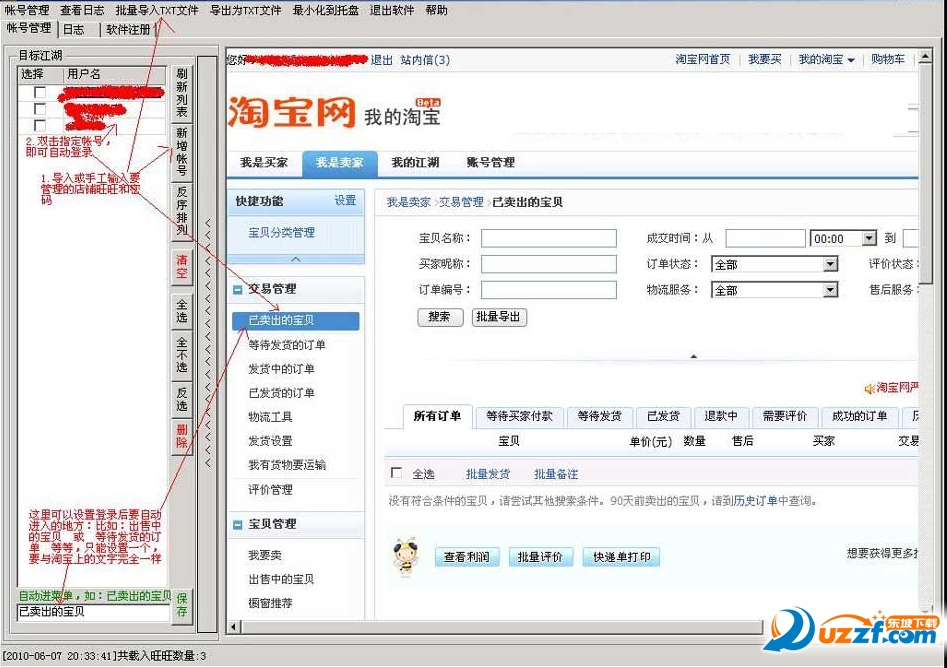Open 站内信(3) messages link

tap(425, 60)
